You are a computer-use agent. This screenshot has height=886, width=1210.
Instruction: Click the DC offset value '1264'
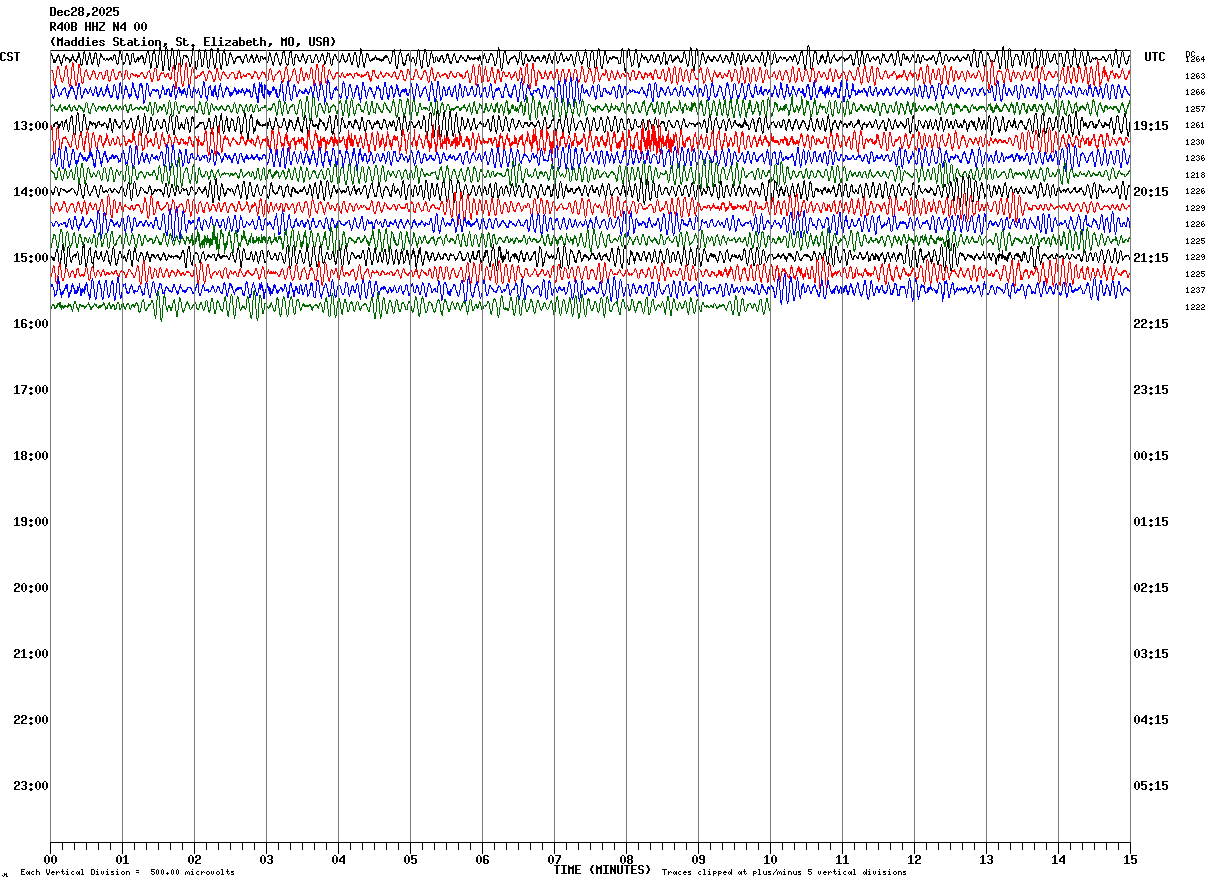pos(1195,60)
